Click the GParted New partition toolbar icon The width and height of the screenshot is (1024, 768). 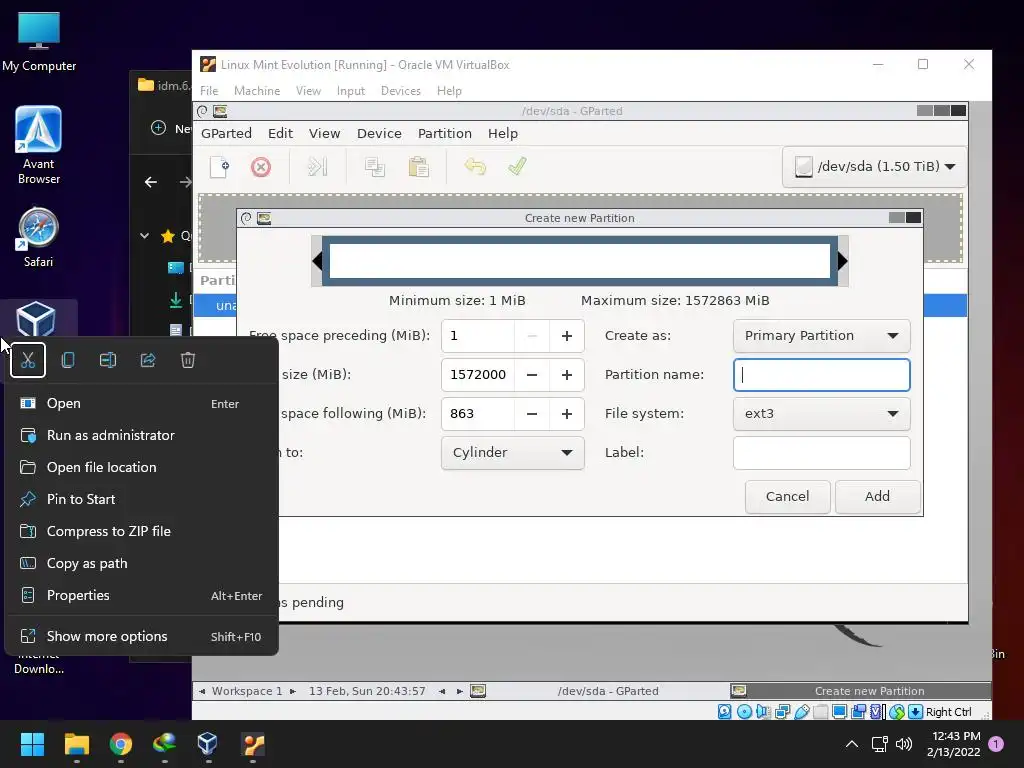219,167
